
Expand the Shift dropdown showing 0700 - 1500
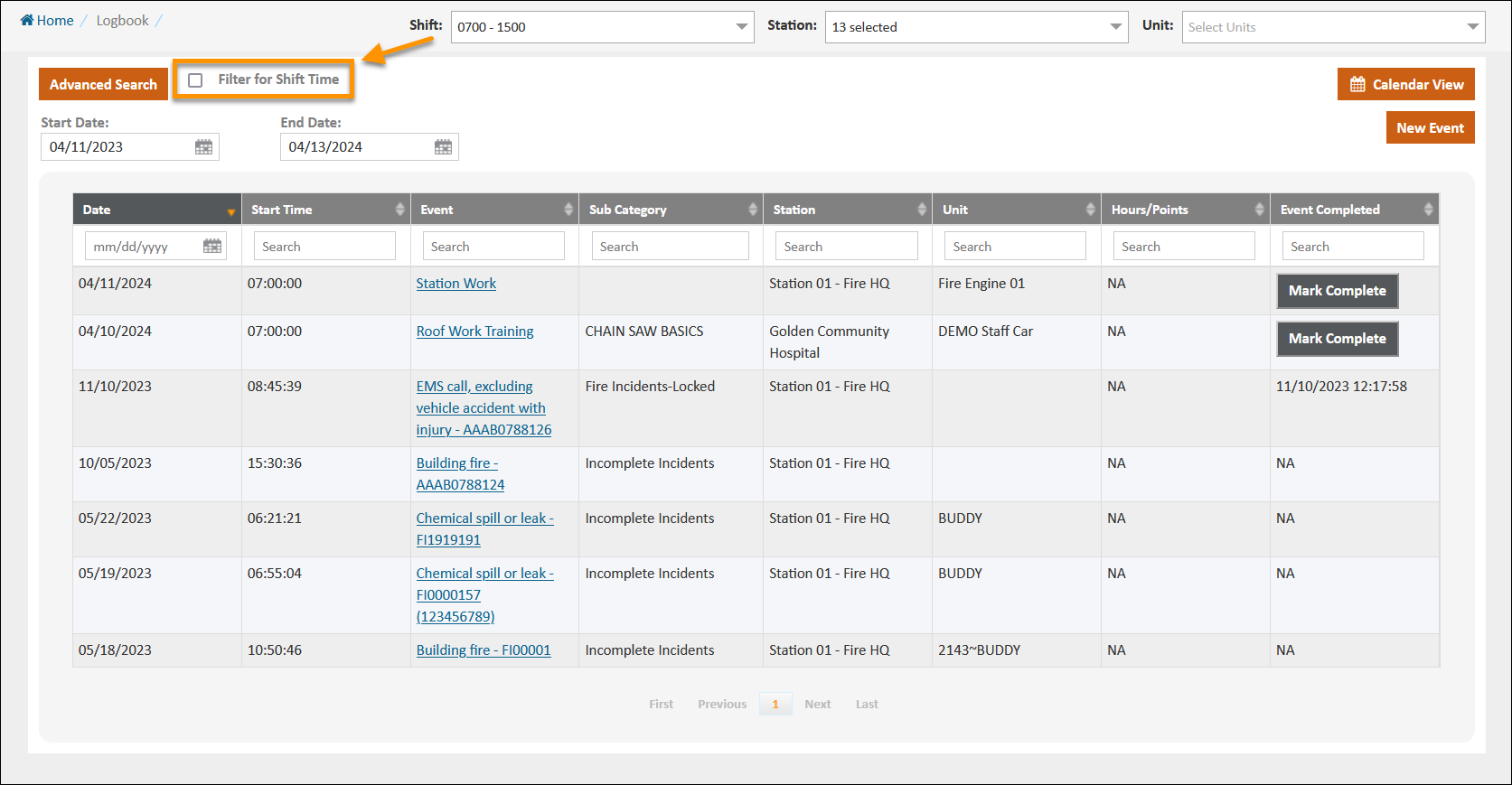pos(602,27)
